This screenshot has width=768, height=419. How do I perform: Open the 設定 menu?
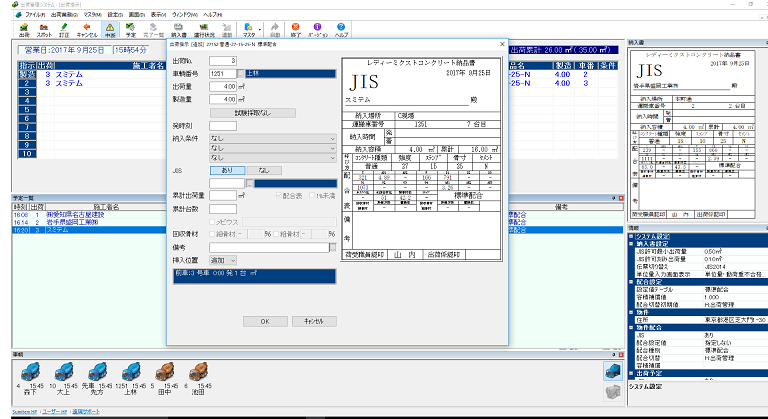pyautogui.click(x=115, y=15)
